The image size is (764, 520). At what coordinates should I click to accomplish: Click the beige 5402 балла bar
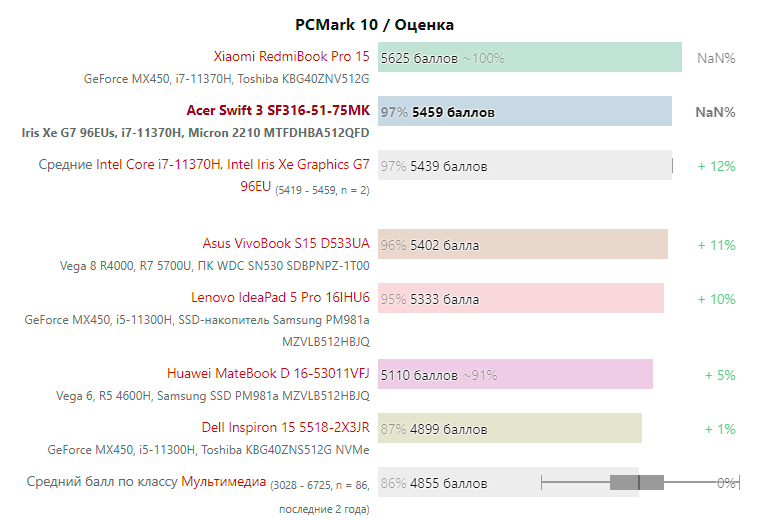coord(523,245)
